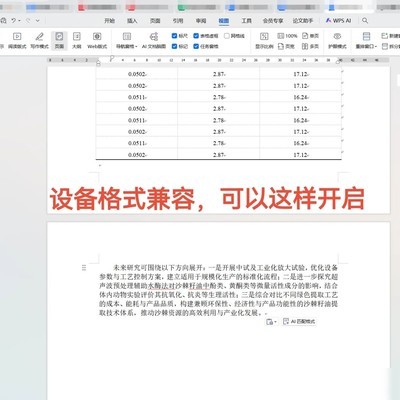Enable 写作模式 writing mode
The image size is (400, 400).
pyautogui.click(x=39, y=41)
